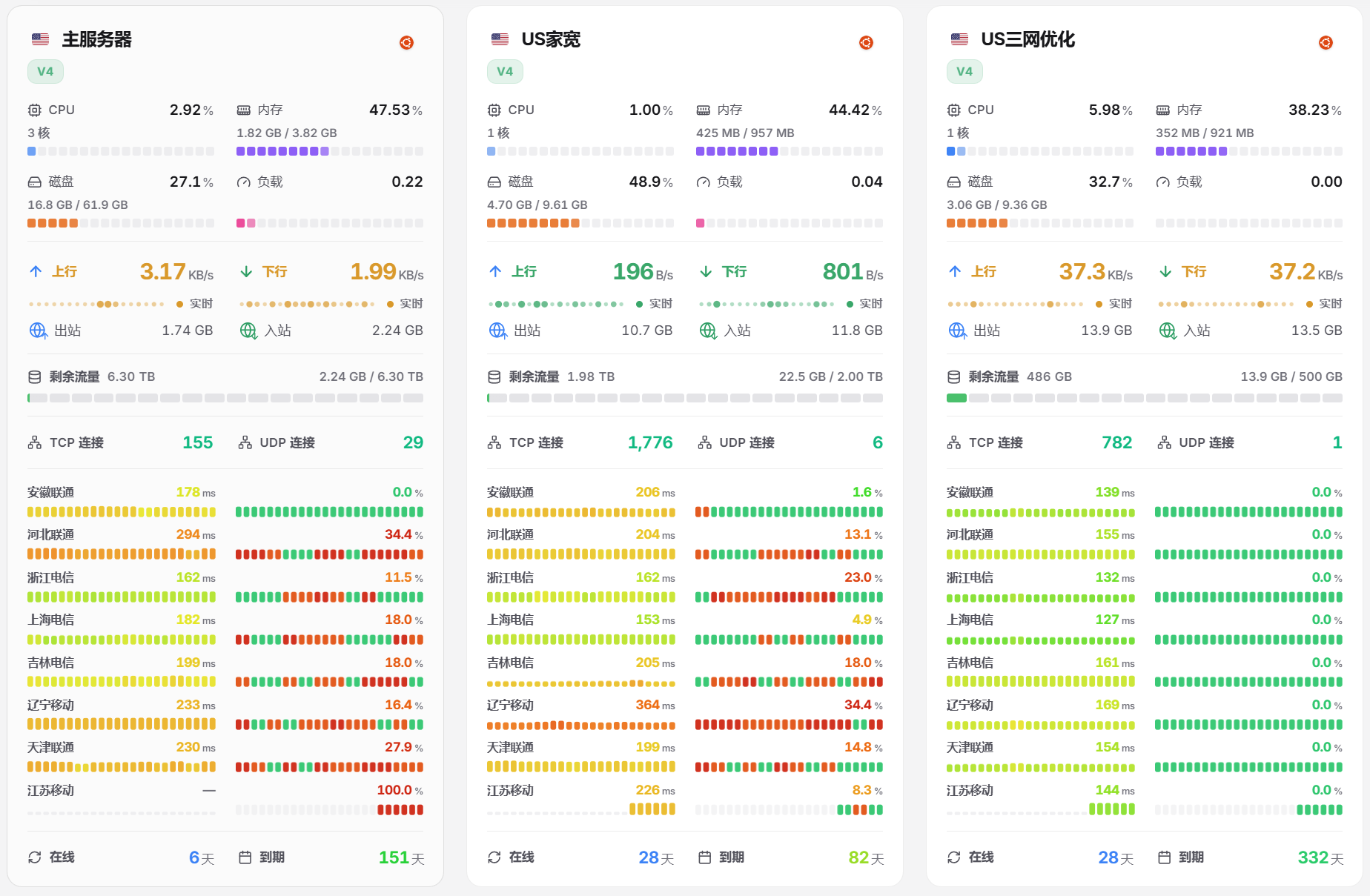
Task: Click the 2.24 GB / 6.30 TB traffic text
Action: coord(371,376)
